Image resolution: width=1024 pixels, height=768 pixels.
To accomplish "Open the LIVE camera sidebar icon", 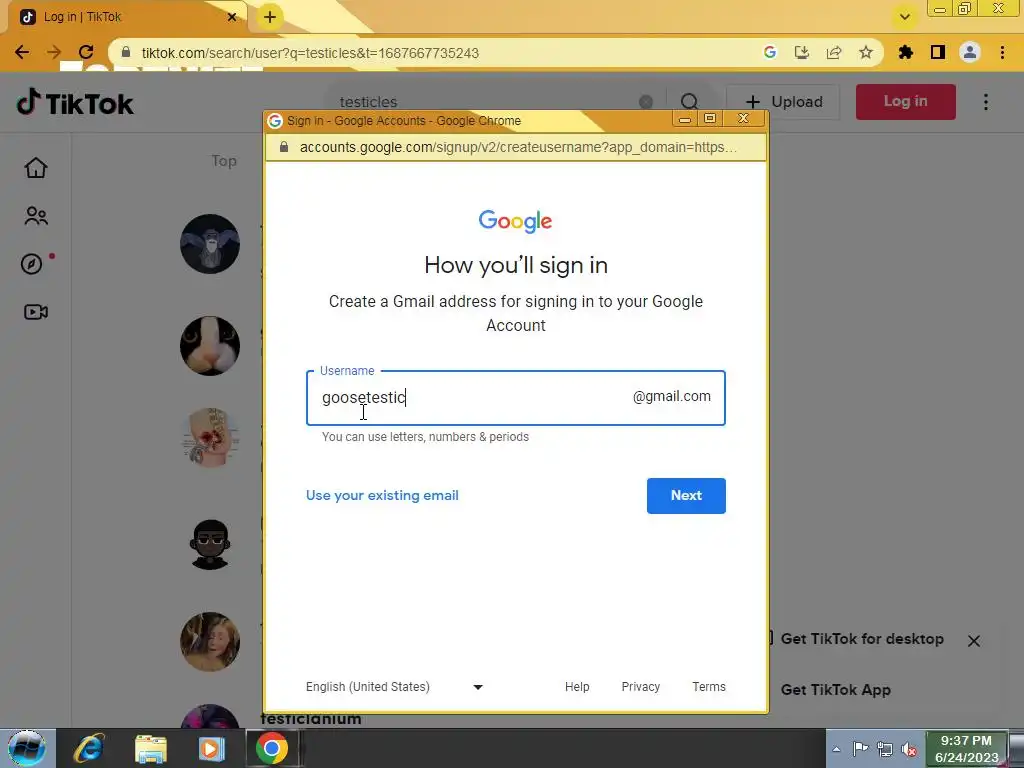I will [36, 312].
